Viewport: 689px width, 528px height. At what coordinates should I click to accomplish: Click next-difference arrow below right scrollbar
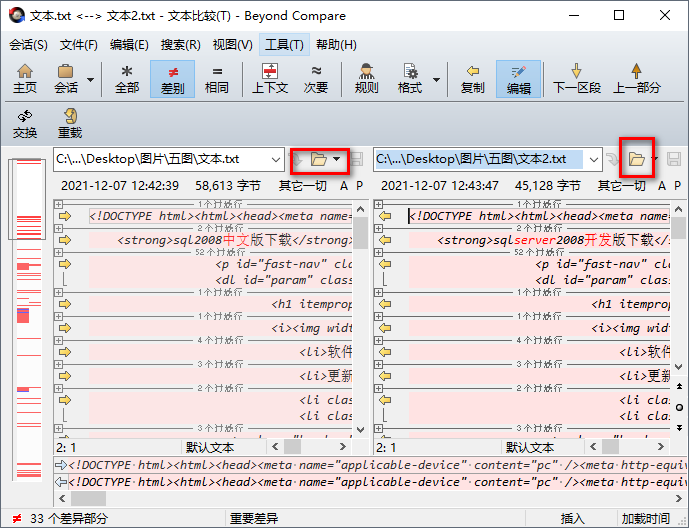pyautogui.click(x=679, y=428)
